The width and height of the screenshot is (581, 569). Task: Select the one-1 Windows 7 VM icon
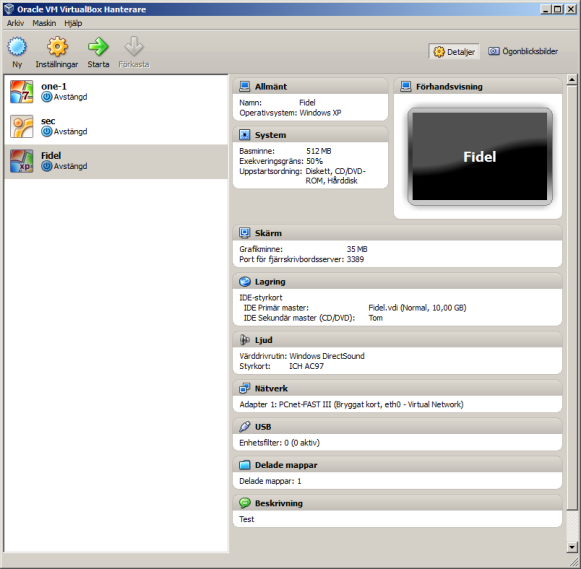click(x=21, y=91)
